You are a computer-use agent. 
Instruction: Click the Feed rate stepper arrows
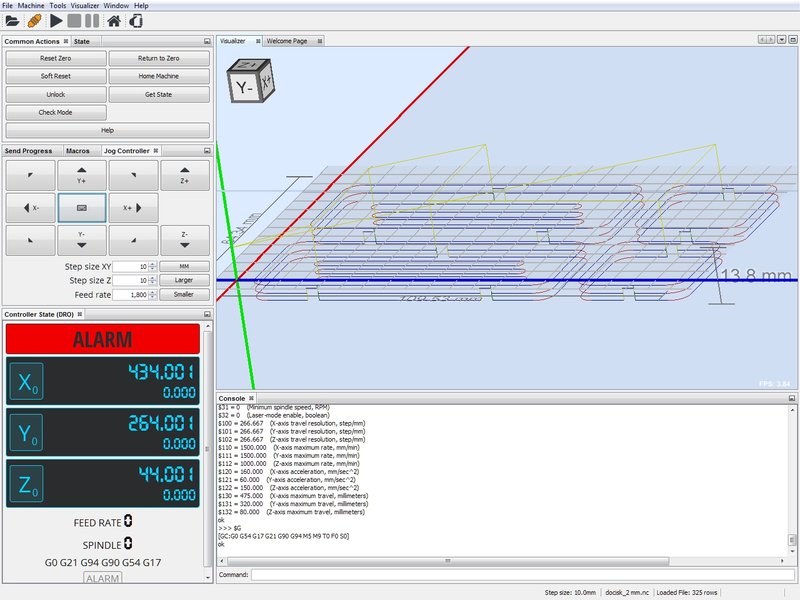[x=153, y=294]
